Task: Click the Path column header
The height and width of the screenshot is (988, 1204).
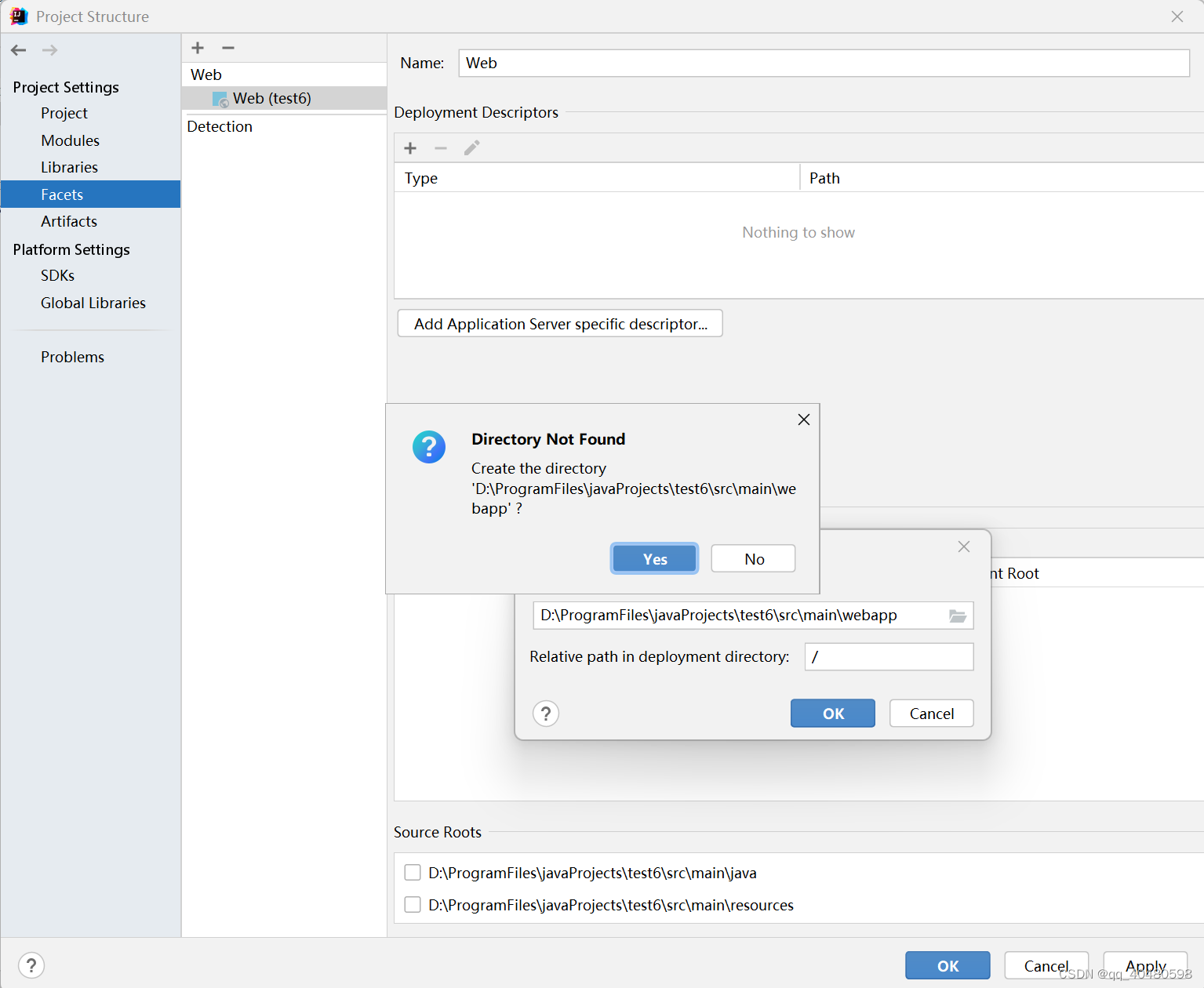Action: coord(1002,178)
